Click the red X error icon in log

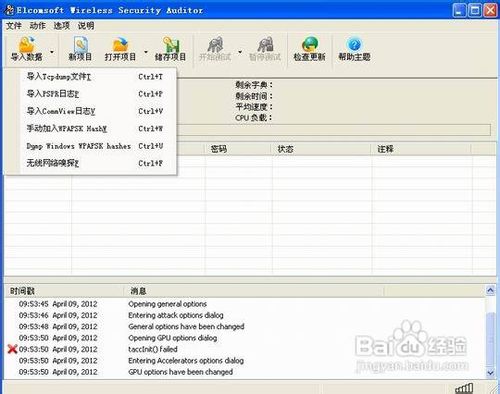point(12,349)
